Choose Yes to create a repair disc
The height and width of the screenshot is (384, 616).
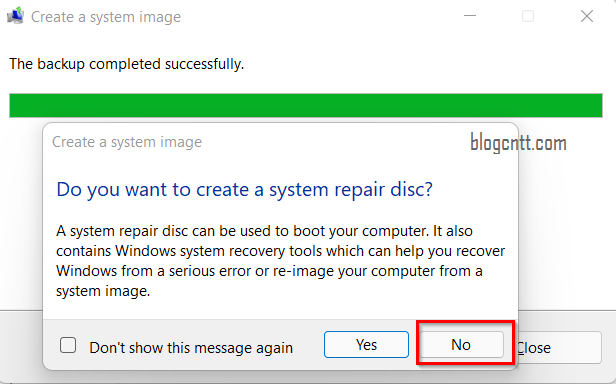(366, 345)
